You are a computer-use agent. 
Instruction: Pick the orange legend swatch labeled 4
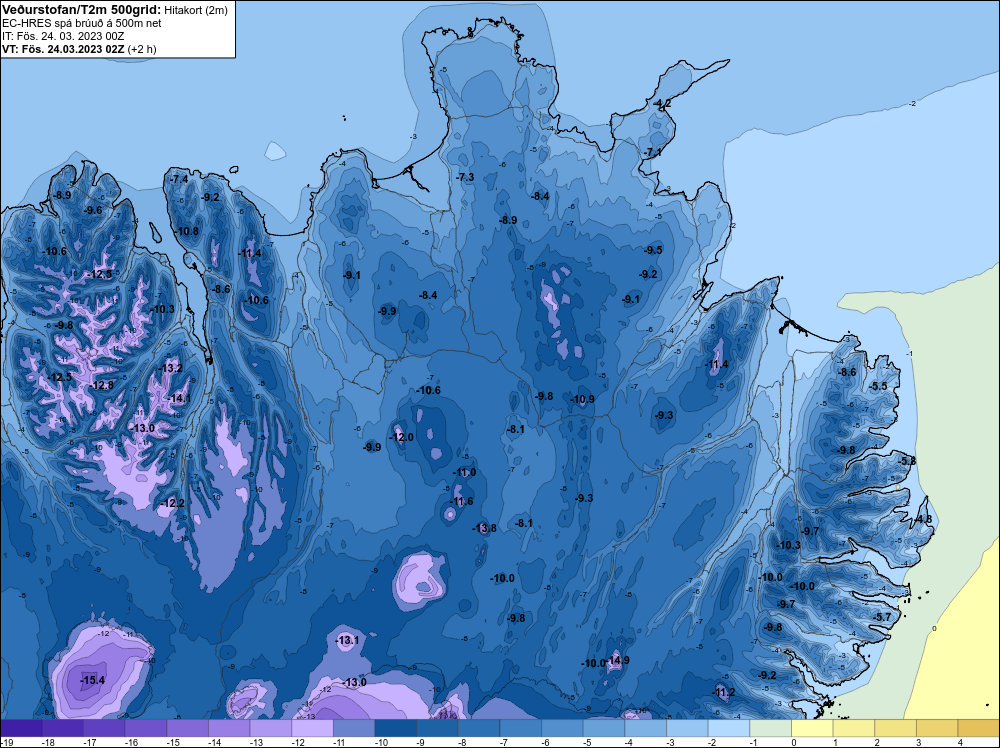point(978,728)
